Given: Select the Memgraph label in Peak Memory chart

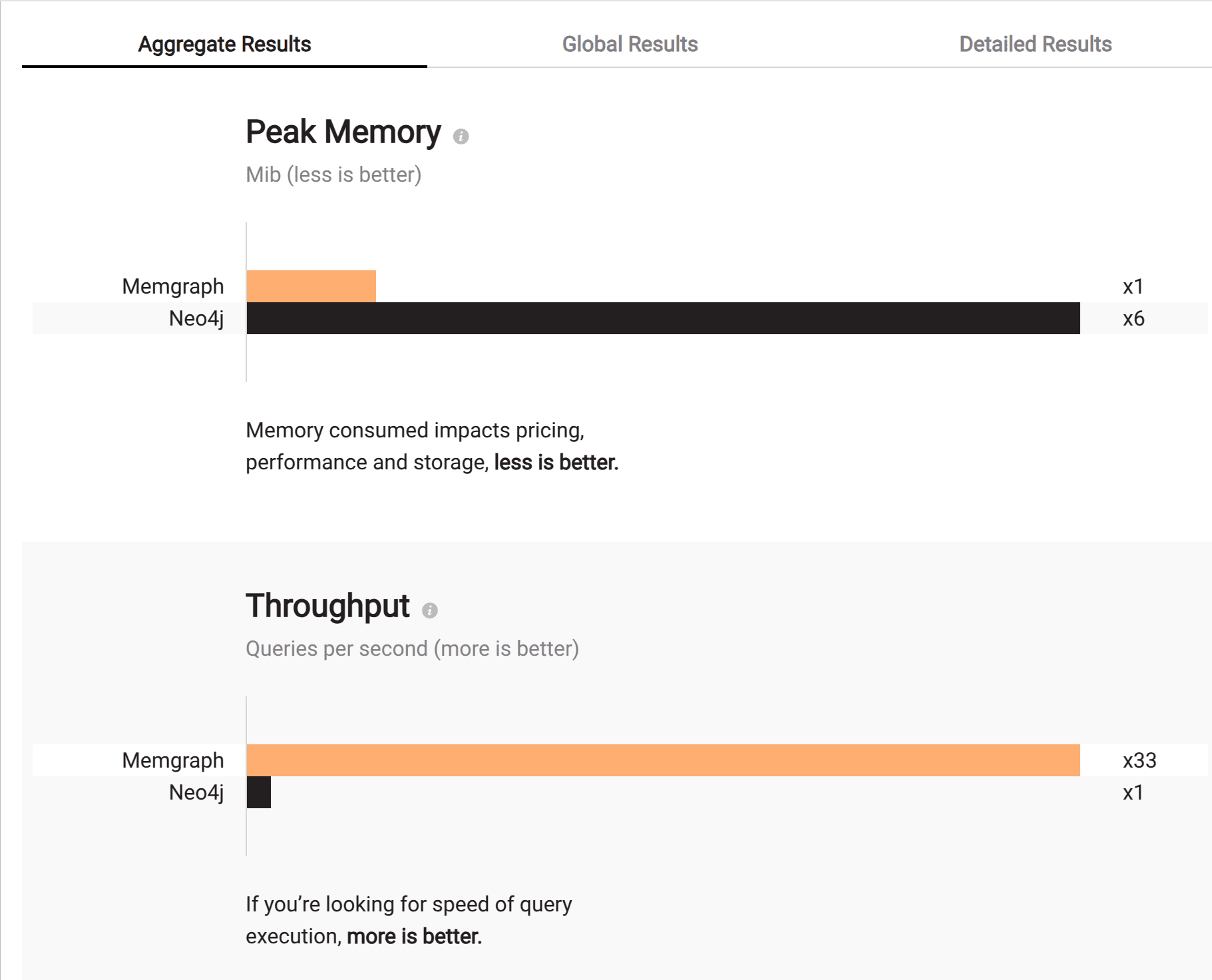Looking at the screenshot, I should (x=173, y=286).
